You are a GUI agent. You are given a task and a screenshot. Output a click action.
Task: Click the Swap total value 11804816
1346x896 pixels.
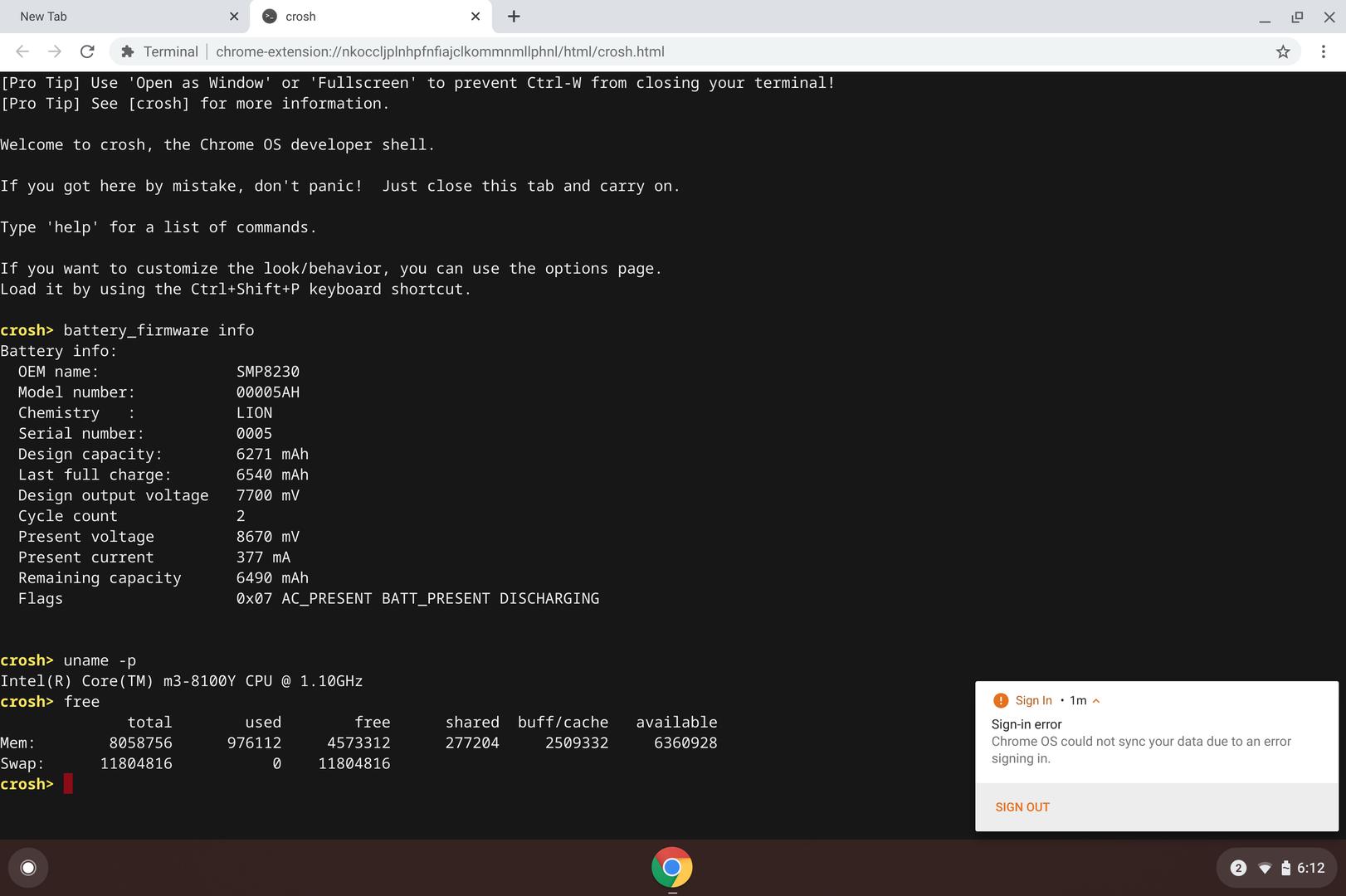(x=136, y=764)
